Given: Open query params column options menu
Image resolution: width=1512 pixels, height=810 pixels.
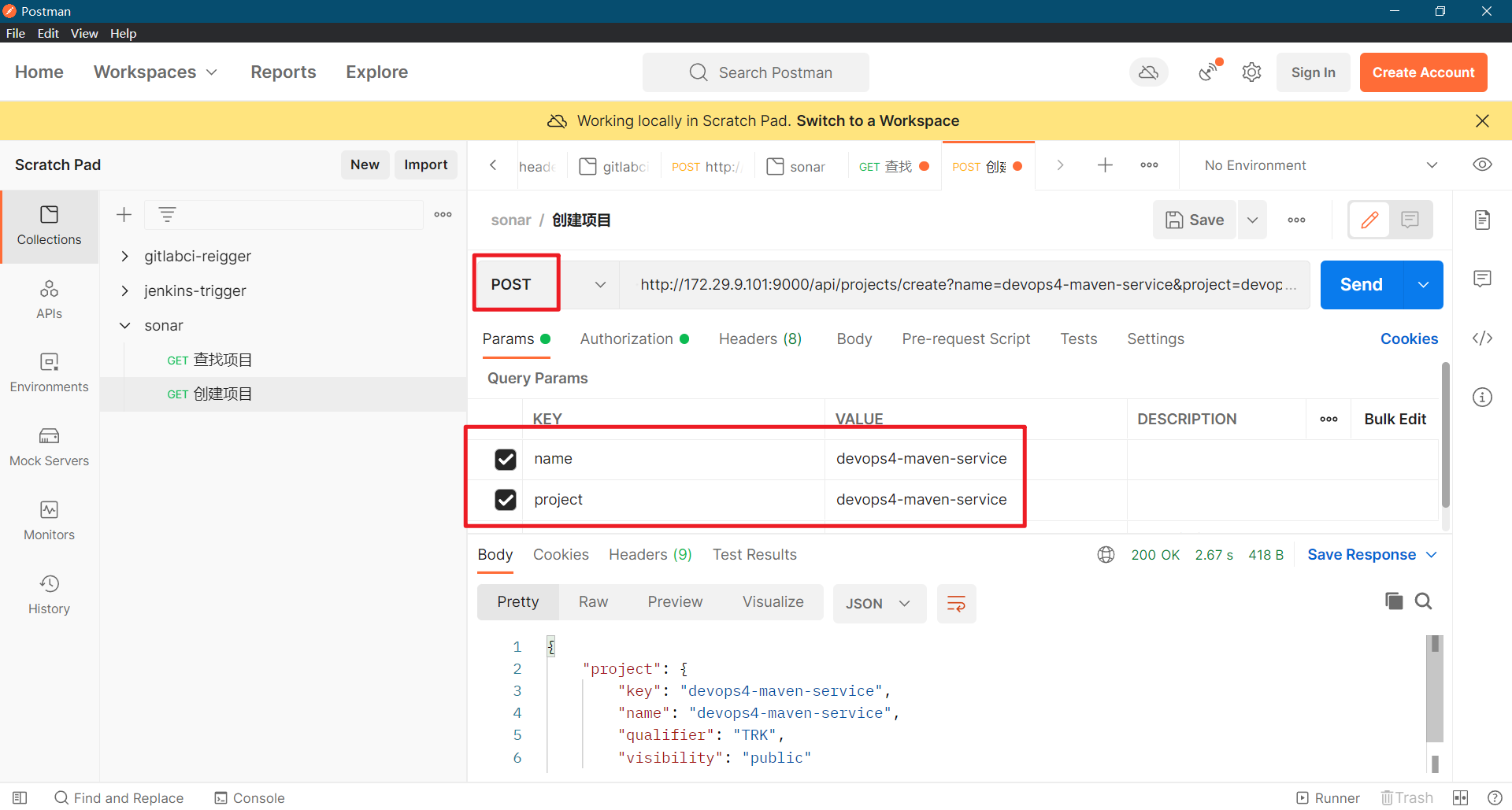Looking at the screenshot, I should click(1329, 419).
